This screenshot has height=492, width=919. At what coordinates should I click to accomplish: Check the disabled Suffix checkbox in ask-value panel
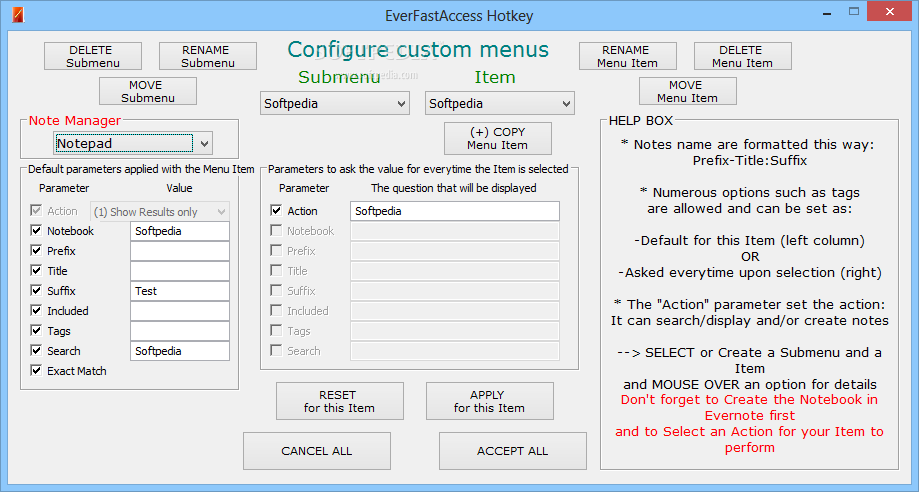pos(276,290)
